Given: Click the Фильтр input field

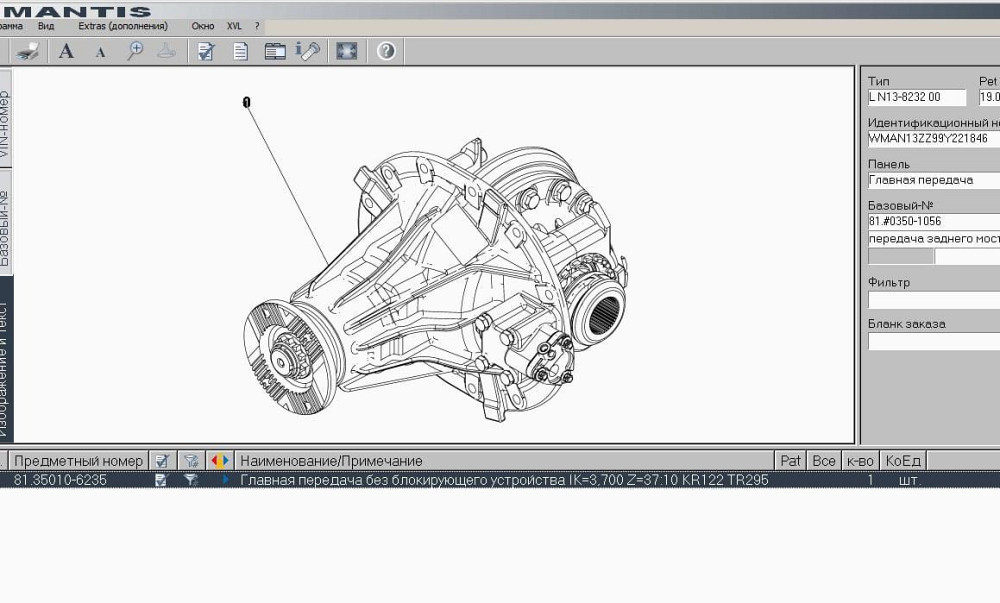Looking at the screenshot, I should tap(933, 300).
